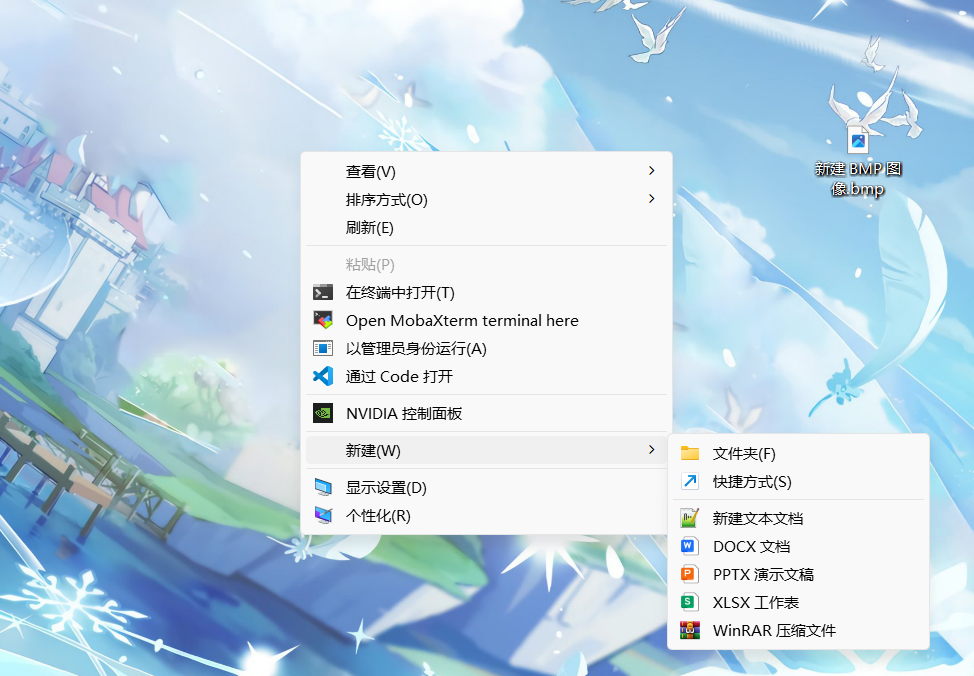Select 在终端中打开(T)
This screenshot has height=676, width=974.
coord(486,292)
